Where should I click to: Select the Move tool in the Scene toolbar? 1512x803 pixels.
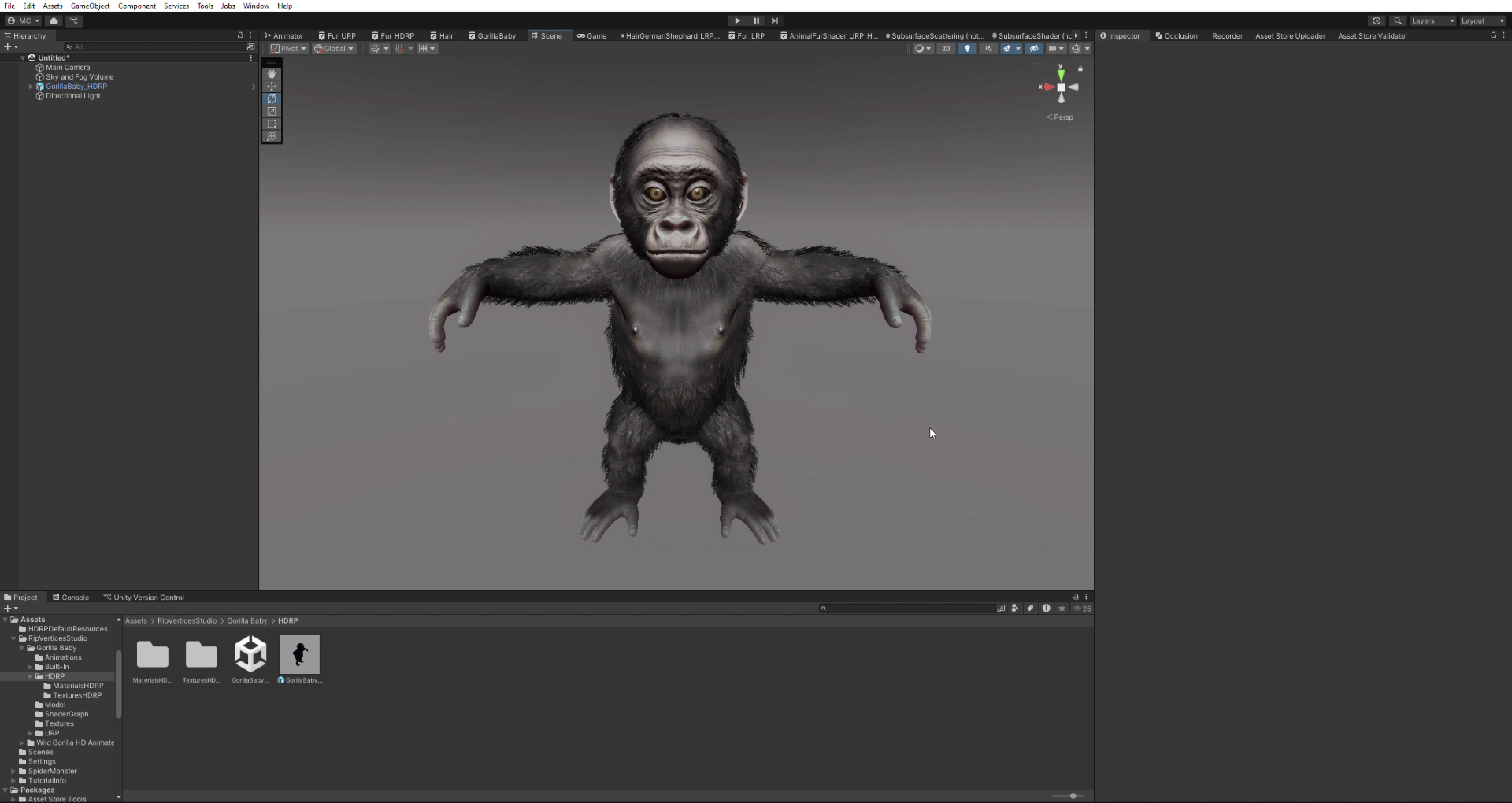[x=272, y=87]
